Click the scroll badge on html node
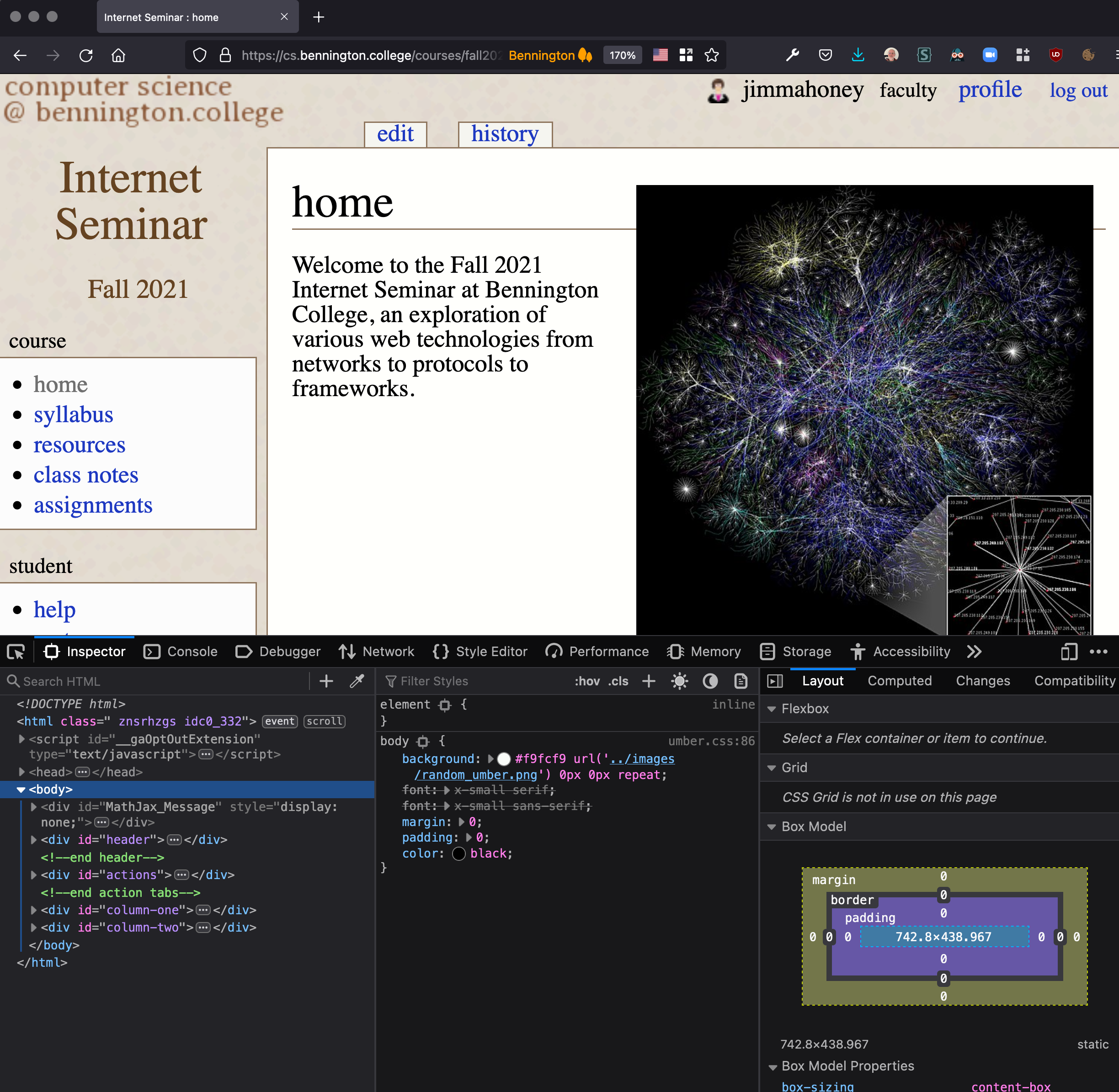Viewport: 1119px width, 1092px height. coord(324,721)
